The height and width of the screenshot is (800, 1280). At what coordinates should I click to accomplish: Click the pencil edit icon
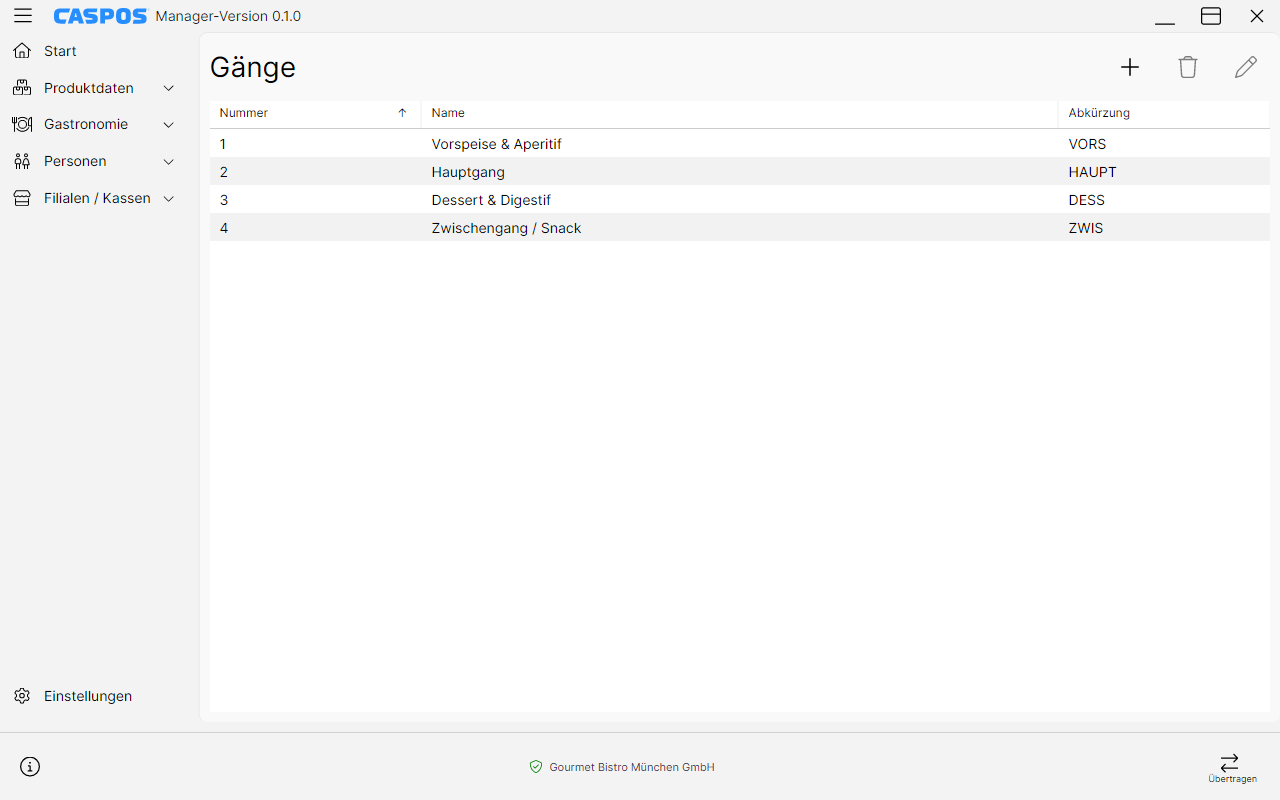coord(1246,67)
